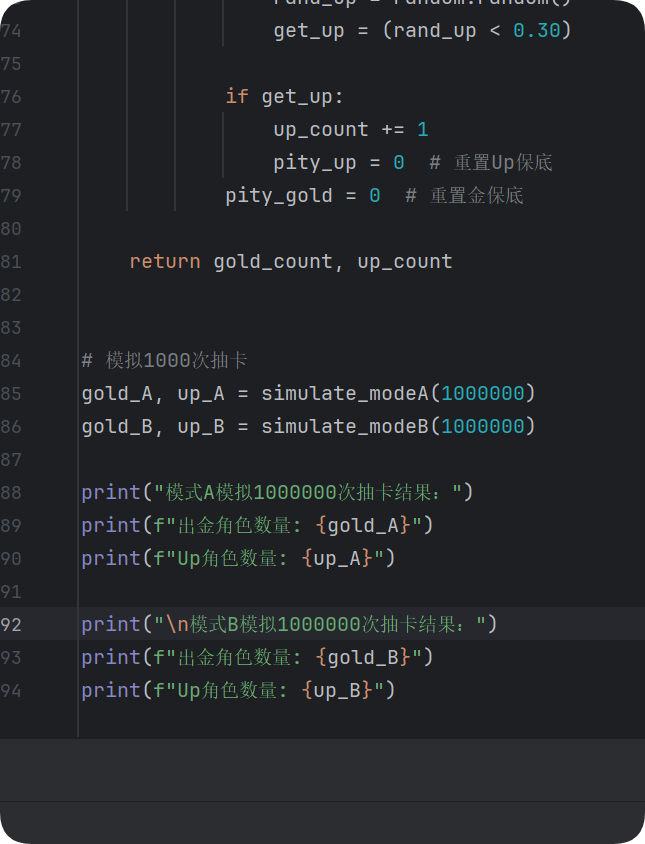The width and height of the screenshot is (645, 844).
Task: Click line number 88 in gutter
Action: pos(11,492)
